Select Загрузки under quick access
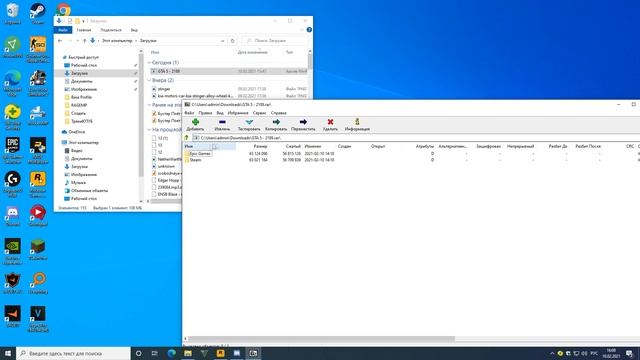The image size is (640, 360). click(79, 73)
